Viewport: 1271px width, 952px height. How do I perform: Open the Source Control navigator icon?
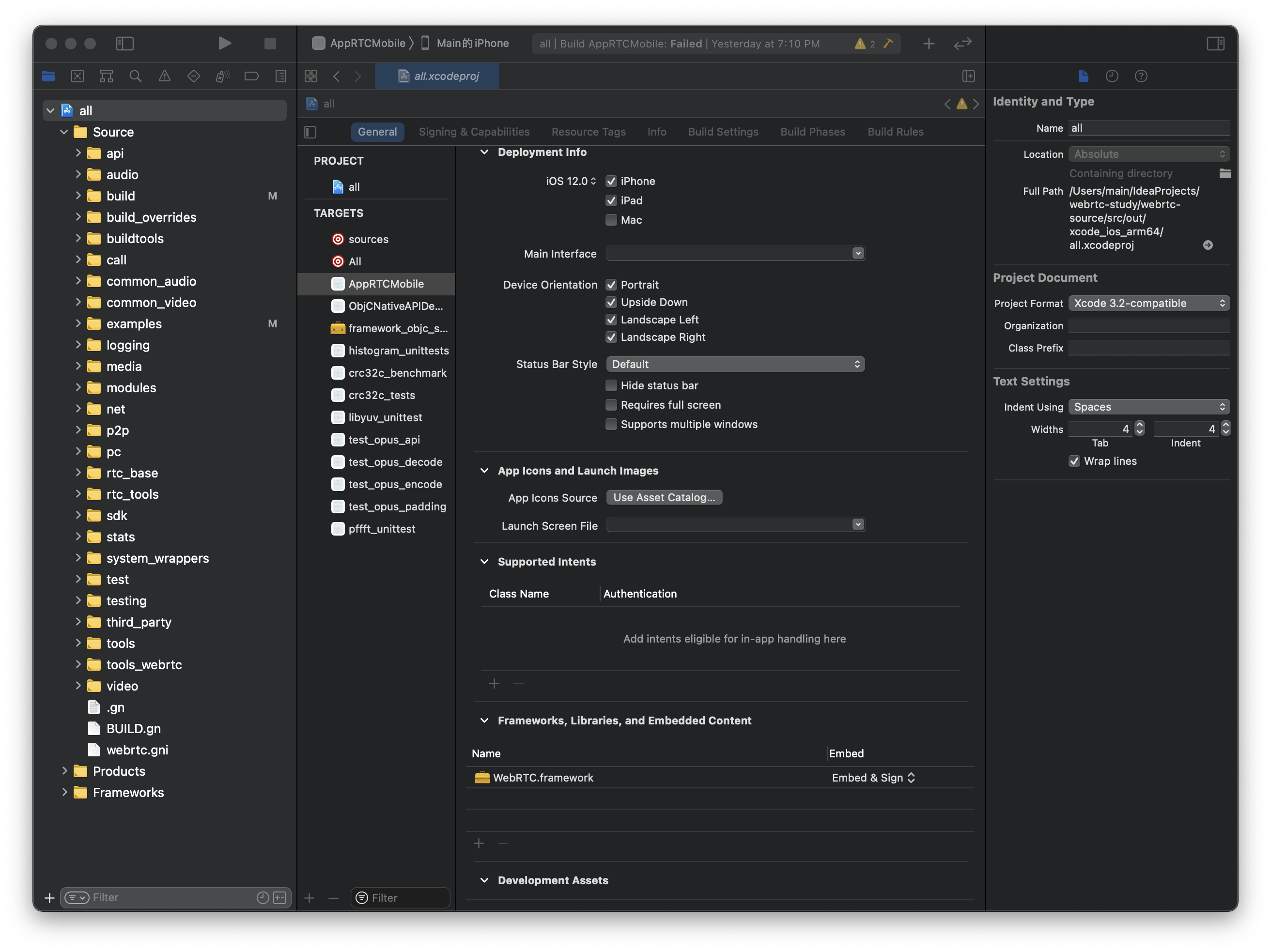(77, 76)
